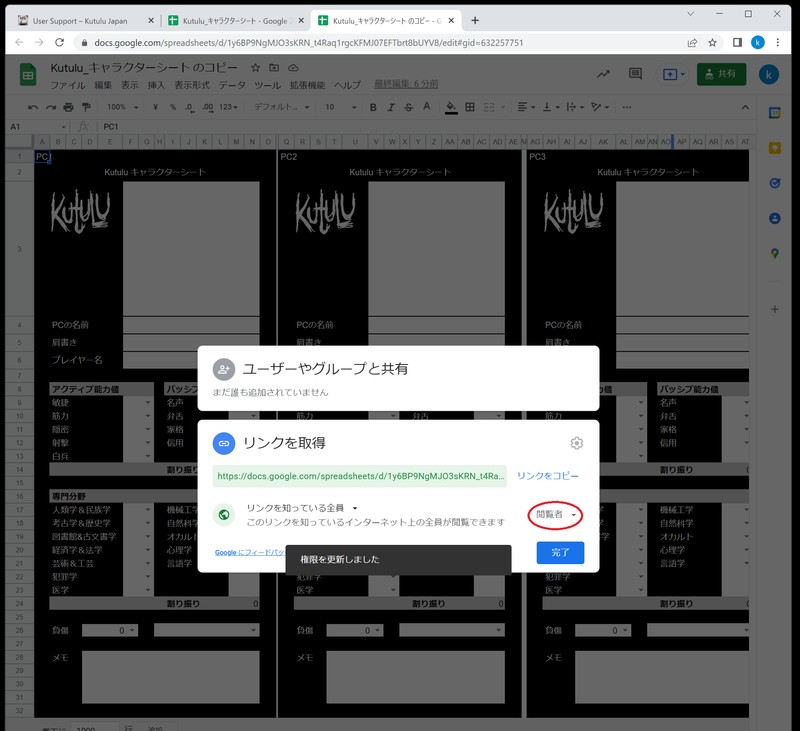Open the 閲覧者 permission dropdown

click(x=555, y=515)
